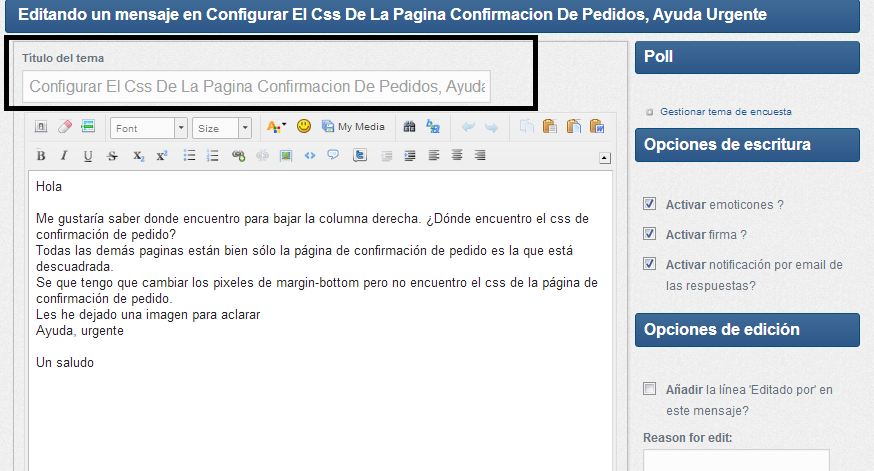Click 'Les he dejado una imagen para aclarar'
The image size is (874, 471).
[x=148, y=315]
